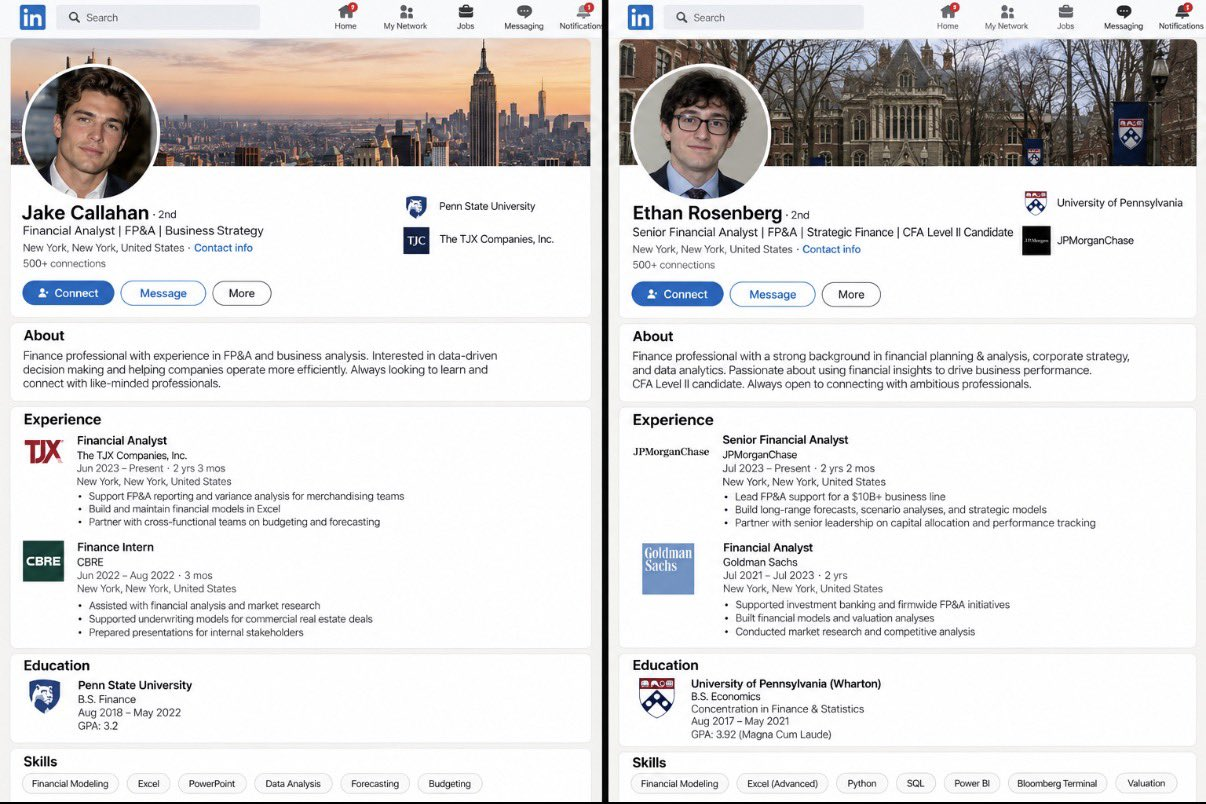Open Jake Callahan's Contact info link
This screenshot has width=1206, height=804.
[223, 248]
